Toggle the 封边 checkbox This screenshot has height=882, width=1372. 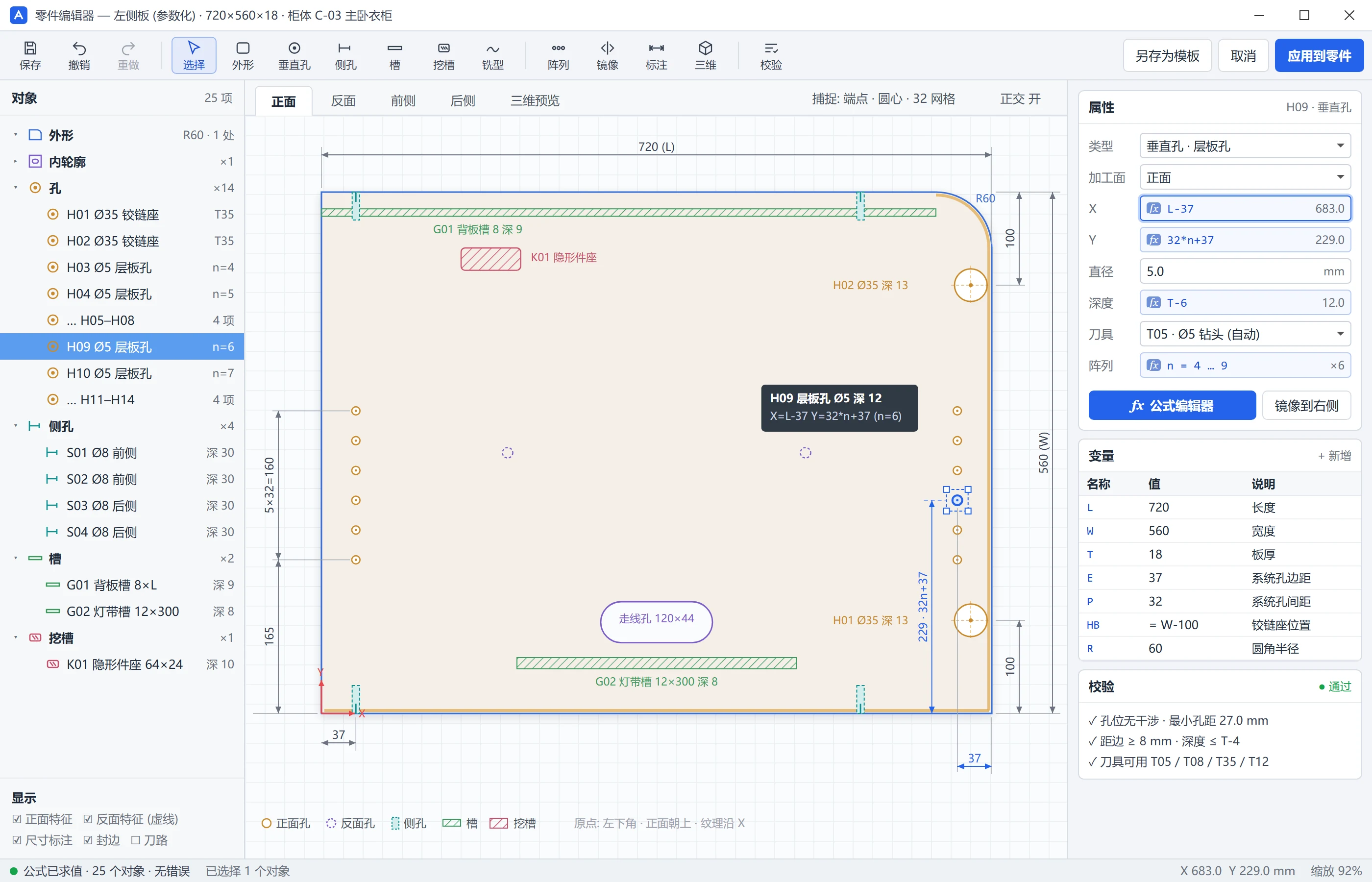pos(88,840)
